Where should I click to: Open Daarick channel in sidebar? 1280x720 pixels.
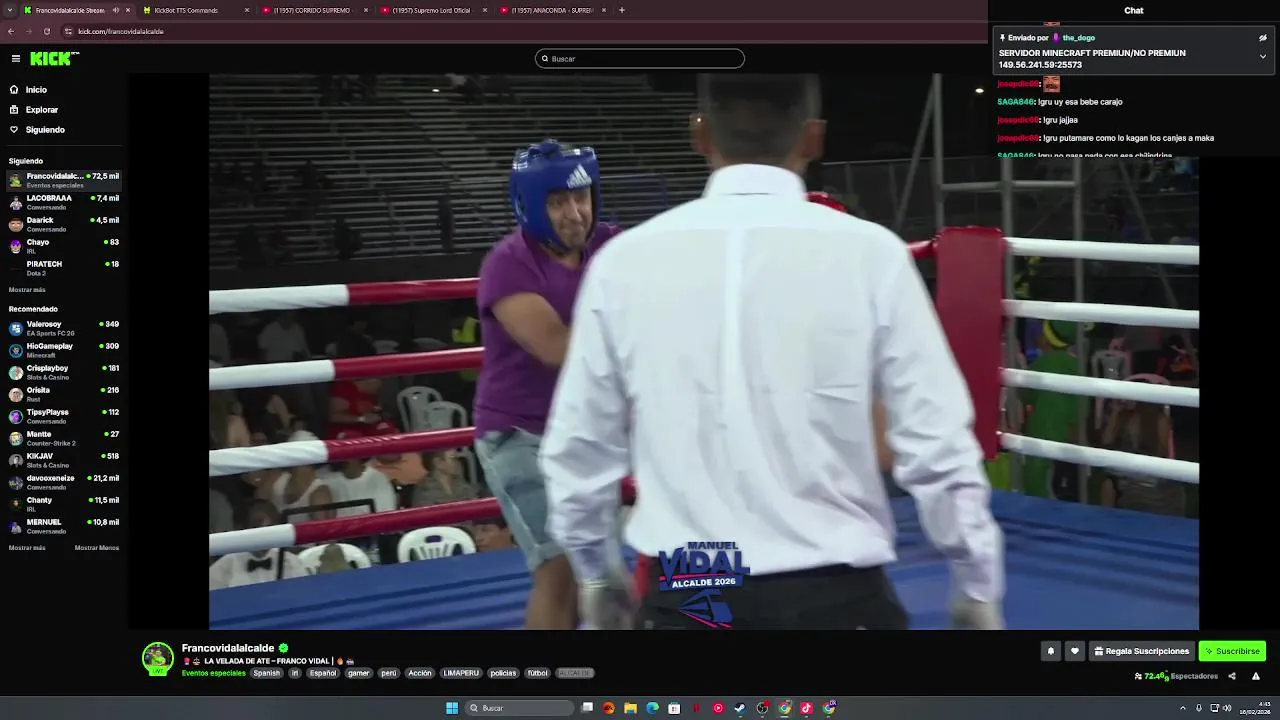(x=64, y=224)
